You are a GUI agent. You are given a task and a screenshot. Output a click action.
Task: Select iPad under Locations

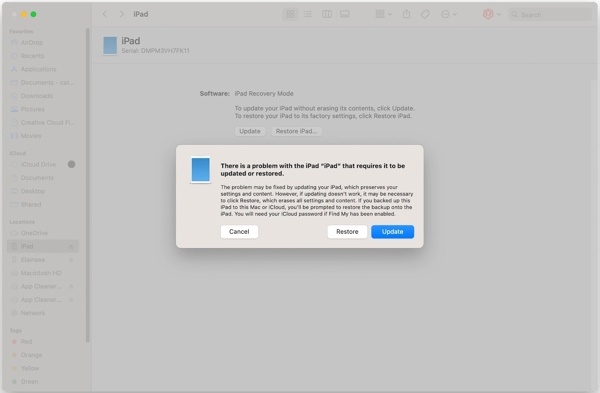click(43, 246)
